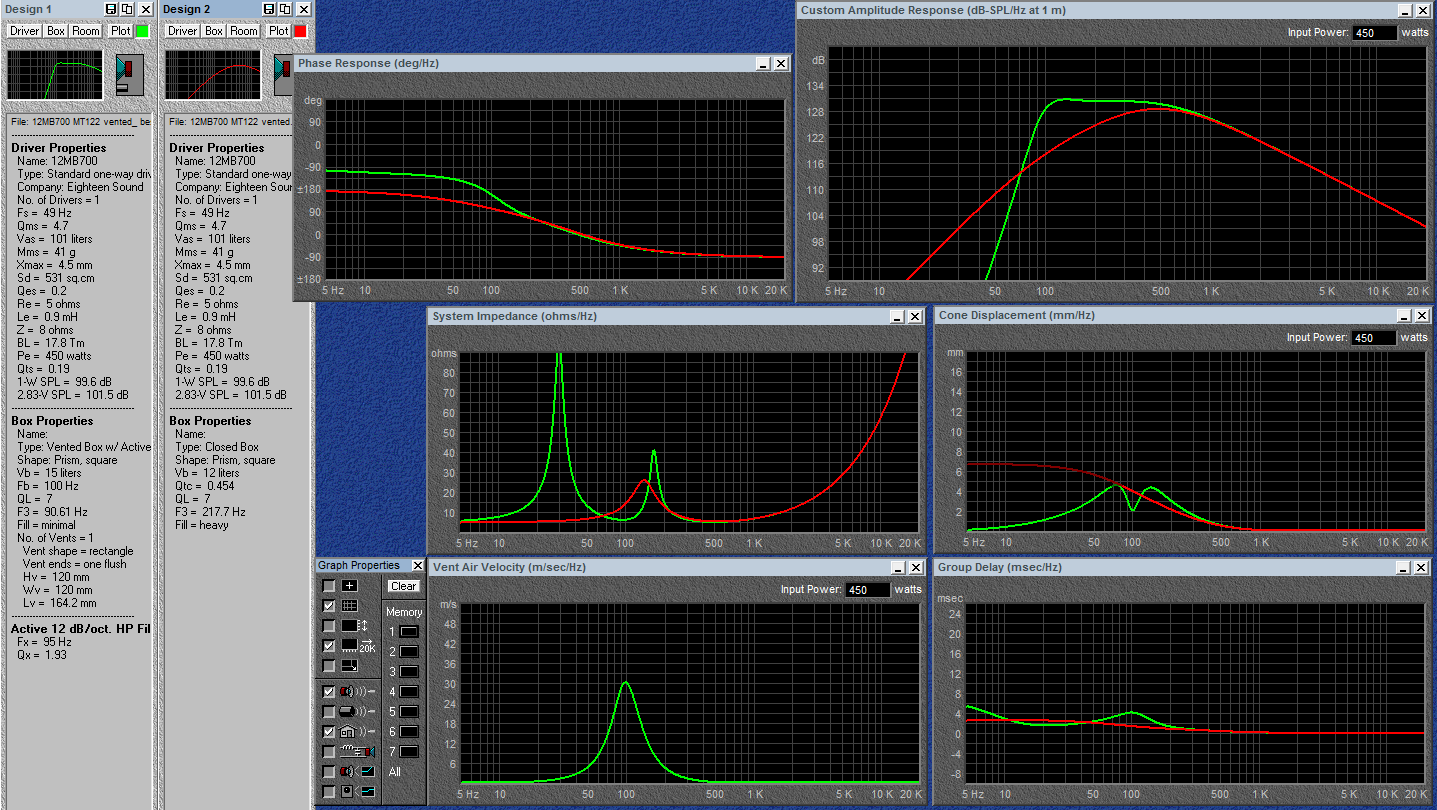
Task: Click the Input Power field in Custom Amplitude Response
Action: (x=1374, y=33)
